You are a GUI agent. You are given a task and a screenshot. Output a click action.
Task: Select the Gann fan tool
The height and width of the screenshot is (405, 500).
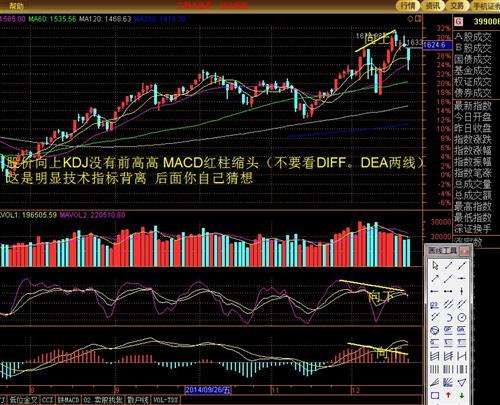click(x=449, y=382)
